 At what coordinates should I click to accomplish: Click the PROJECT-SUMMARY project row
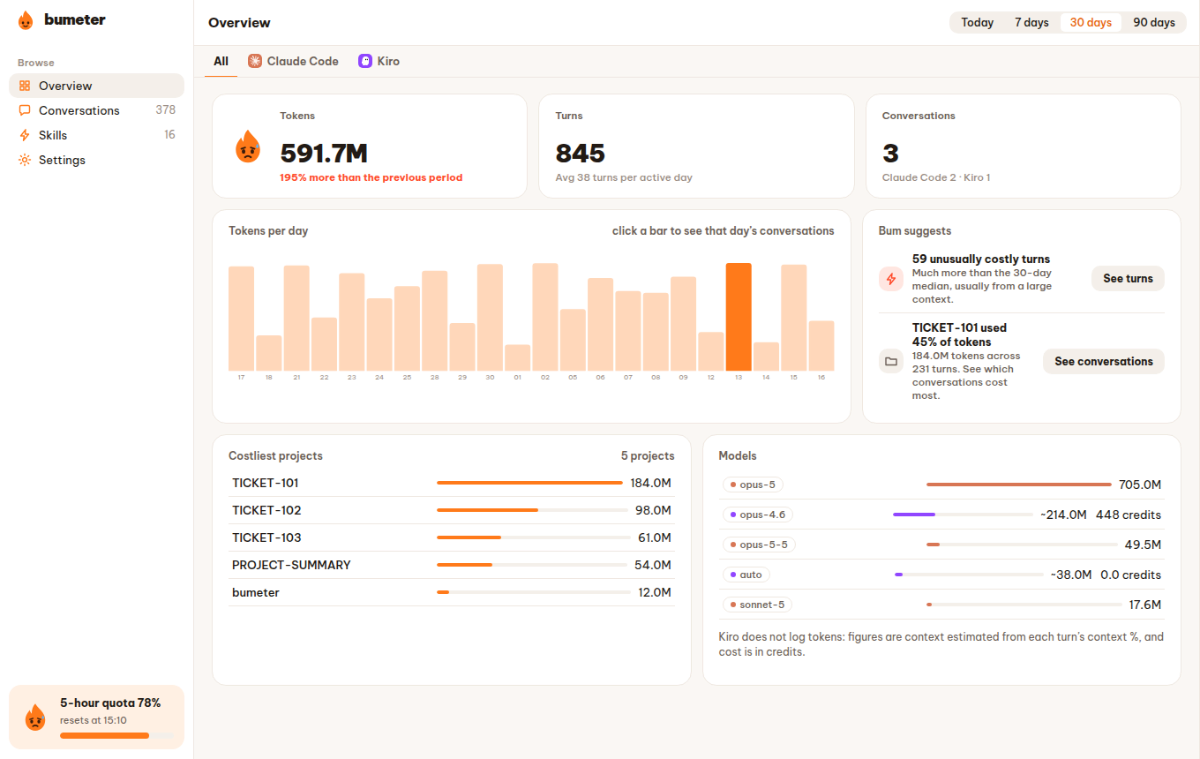coord(451,565)
